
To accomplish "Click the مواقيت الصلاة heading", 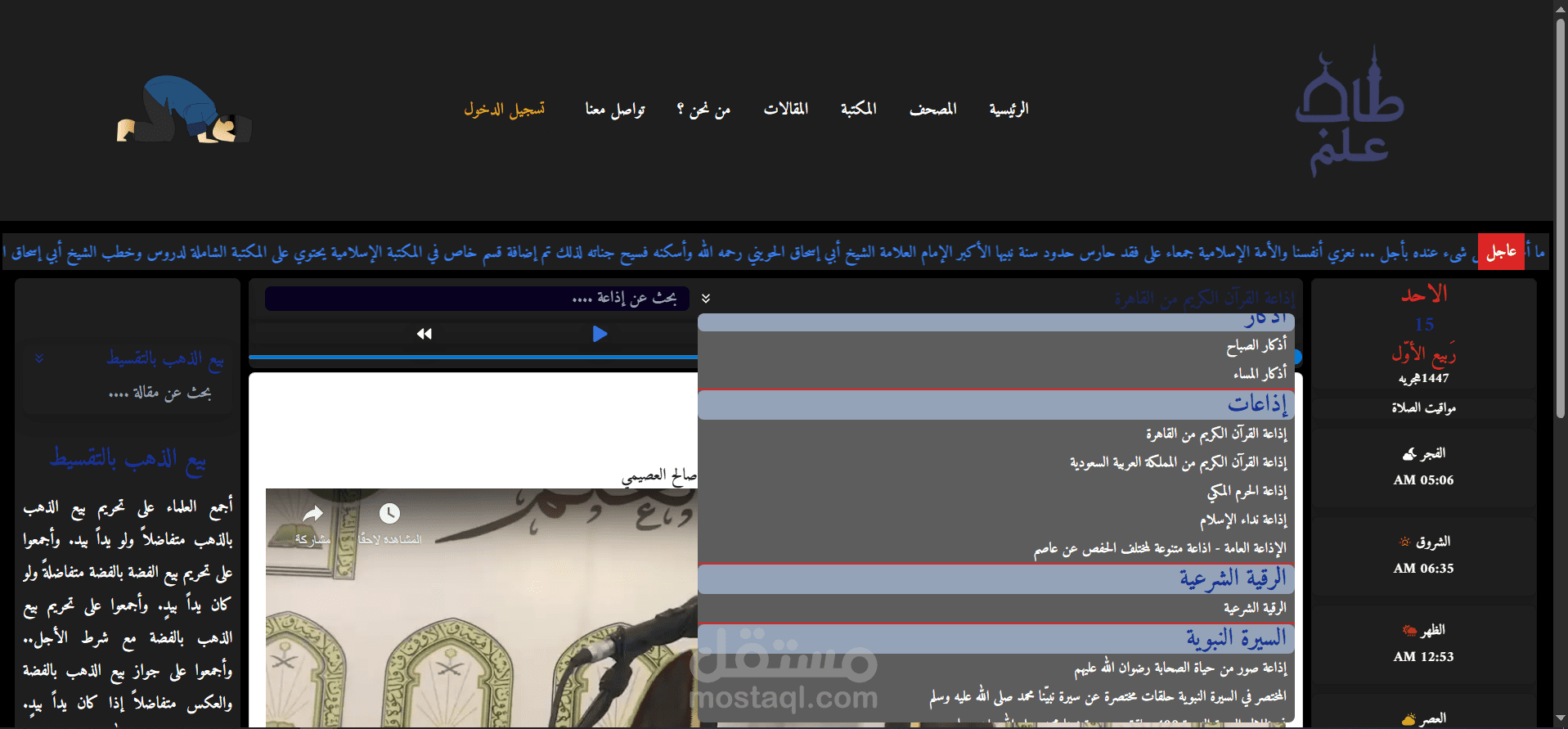I will (1424, 407).
